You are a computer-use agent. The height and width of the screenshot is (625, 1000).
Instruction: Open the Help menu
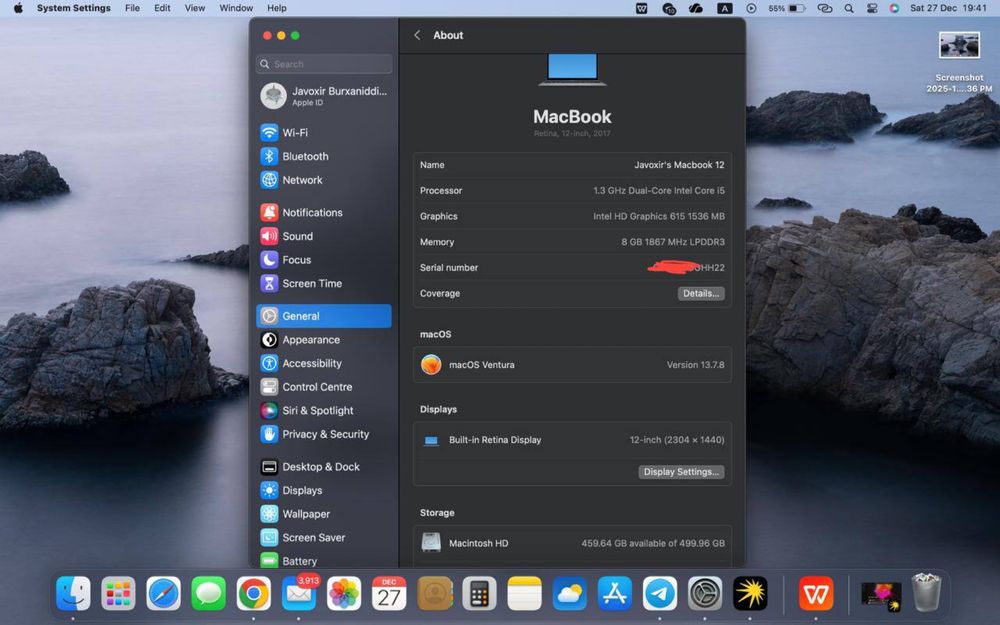(276, 8)
